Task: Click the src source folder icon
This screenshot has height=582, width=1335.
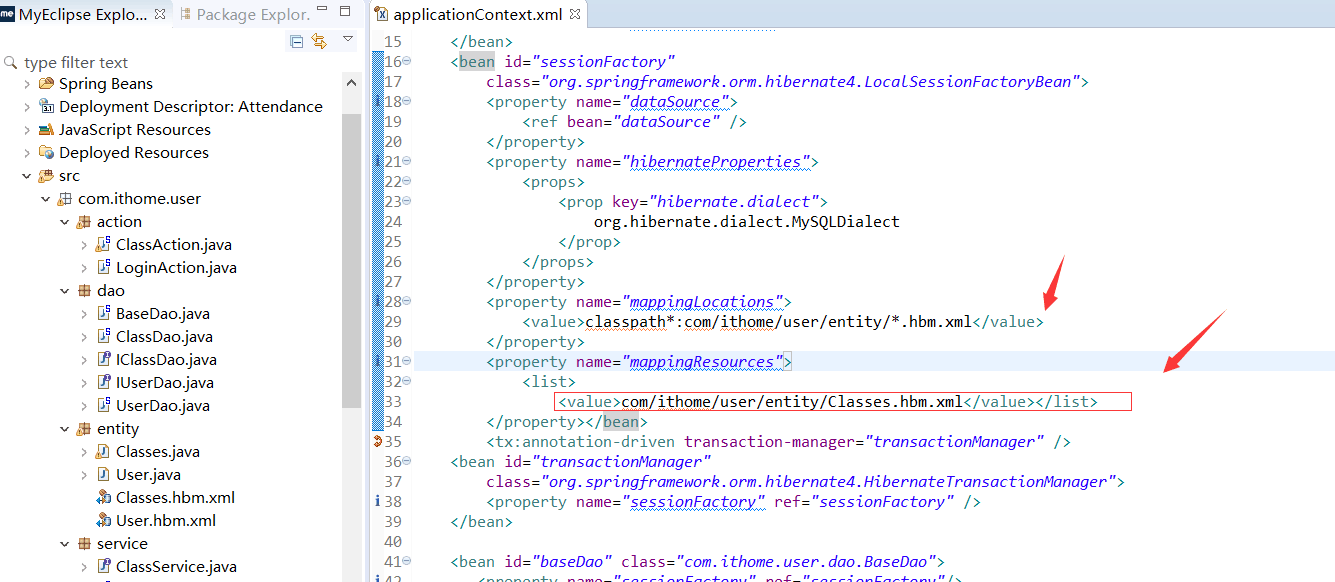Action: [x=45, y=176]
